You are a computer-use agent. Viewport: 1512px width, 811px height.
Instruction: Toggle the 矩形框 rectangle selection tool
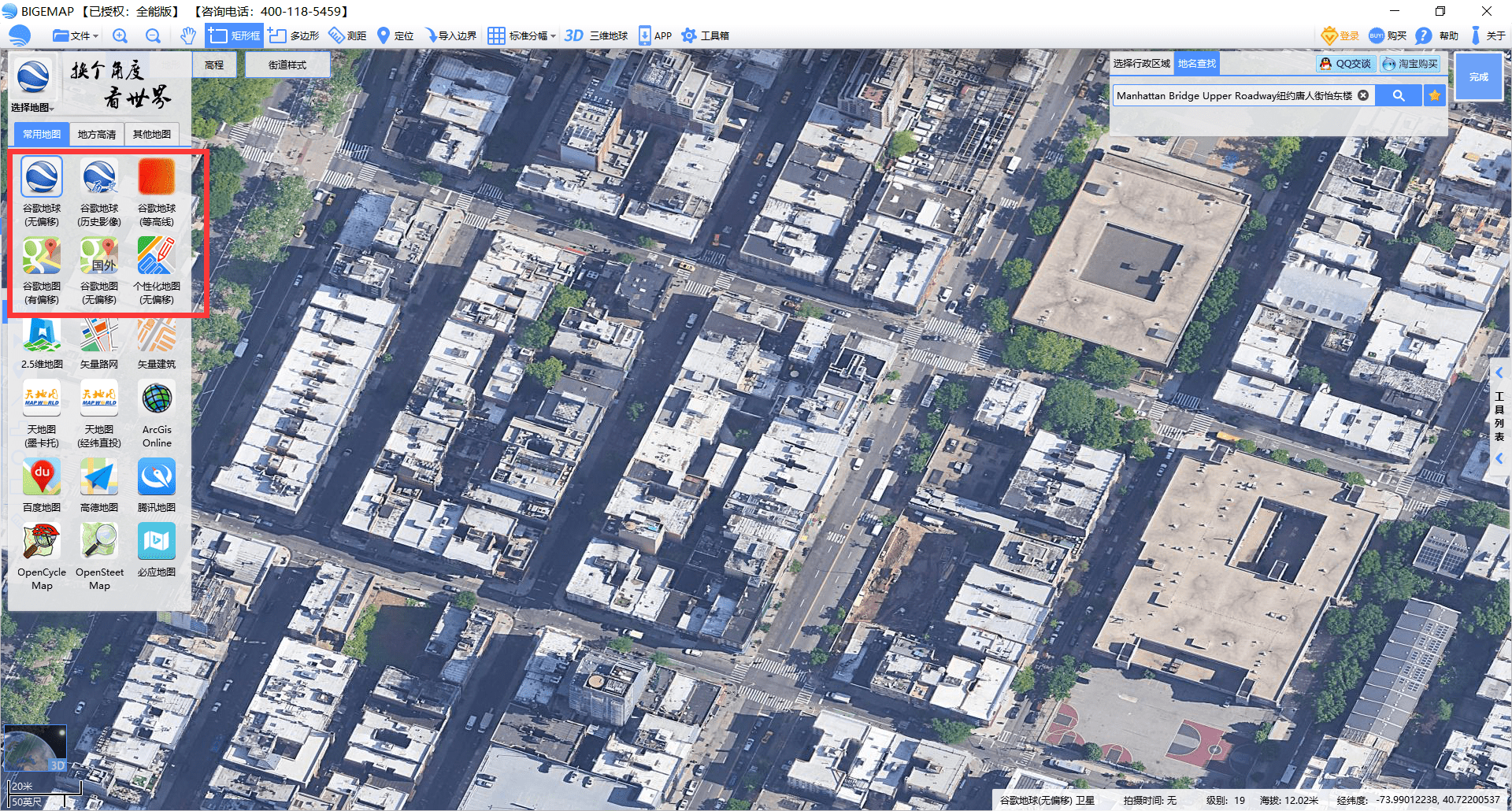click(234, 35)
